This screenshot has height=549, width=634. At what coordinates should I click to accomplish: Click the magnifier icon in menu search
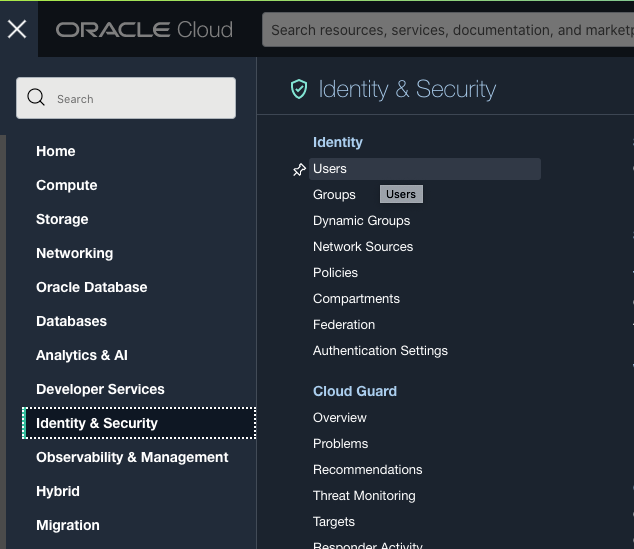tap(37, 98)
